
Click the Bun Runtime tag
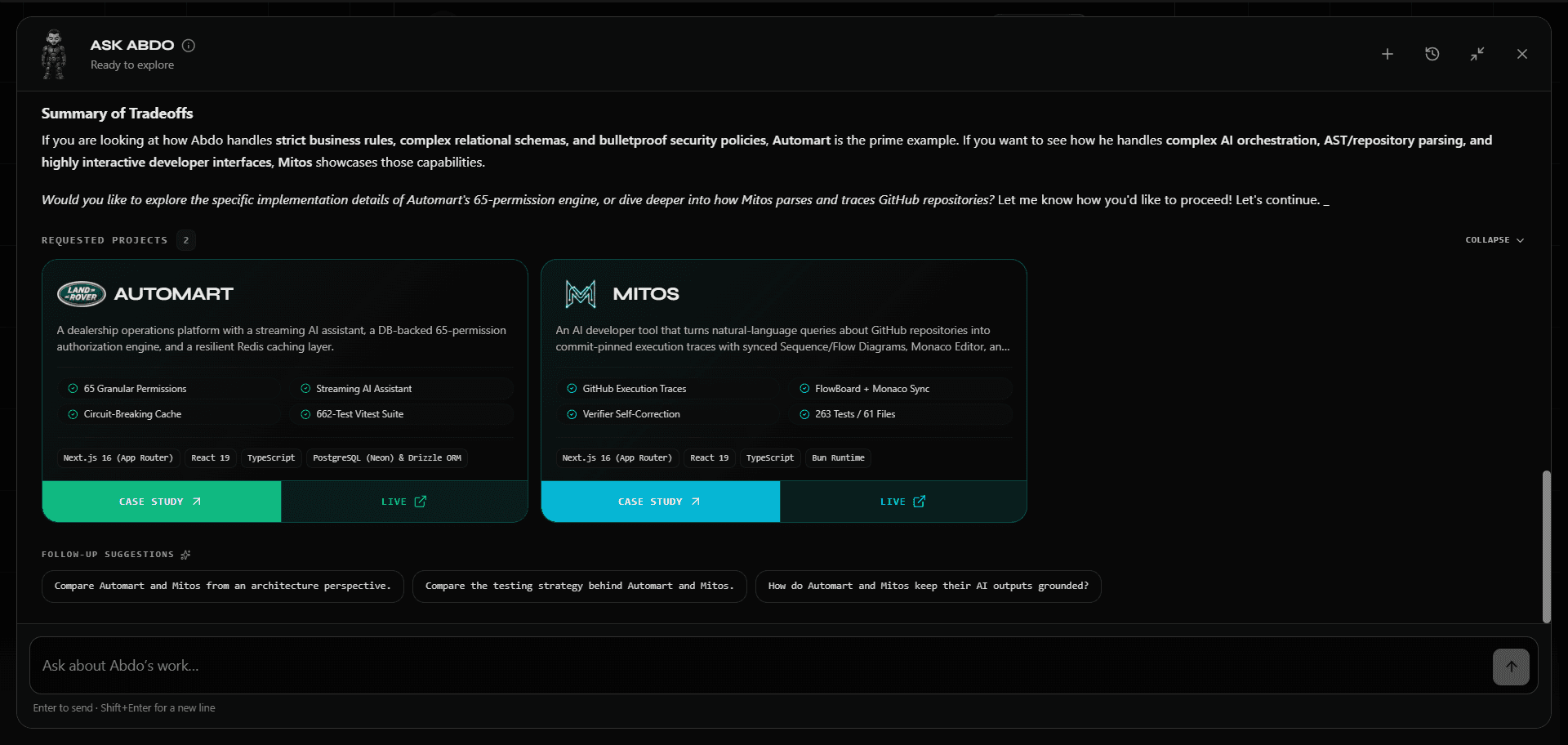click(x=838, y=458)
